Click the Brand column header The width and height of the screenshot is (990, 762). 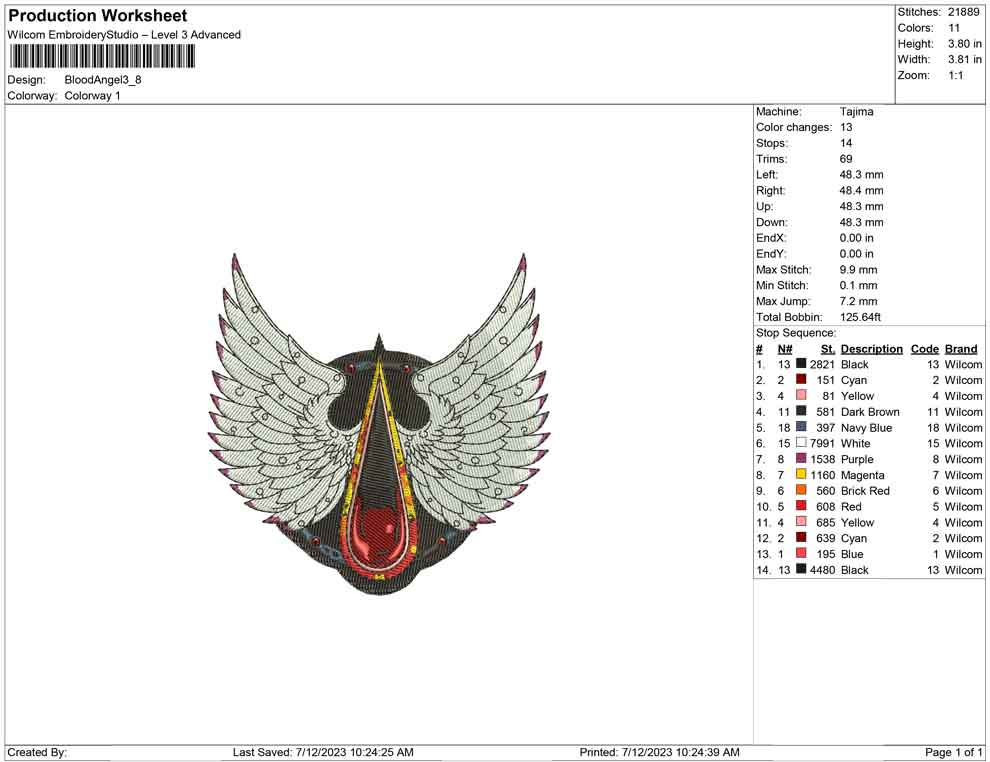click(x=961, y=349)
